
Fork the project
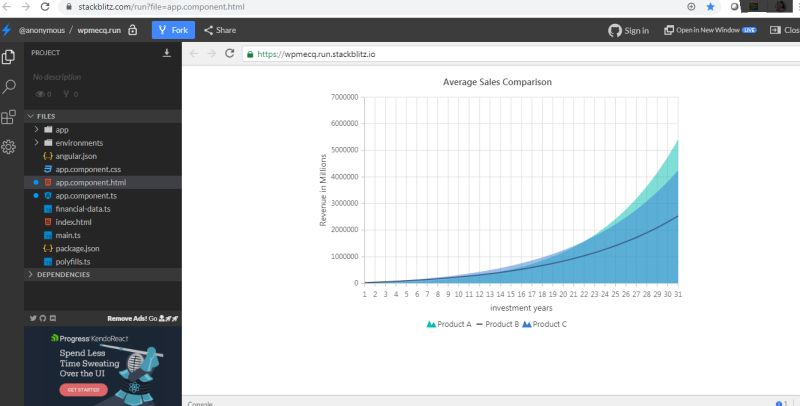tap(173, 30)
